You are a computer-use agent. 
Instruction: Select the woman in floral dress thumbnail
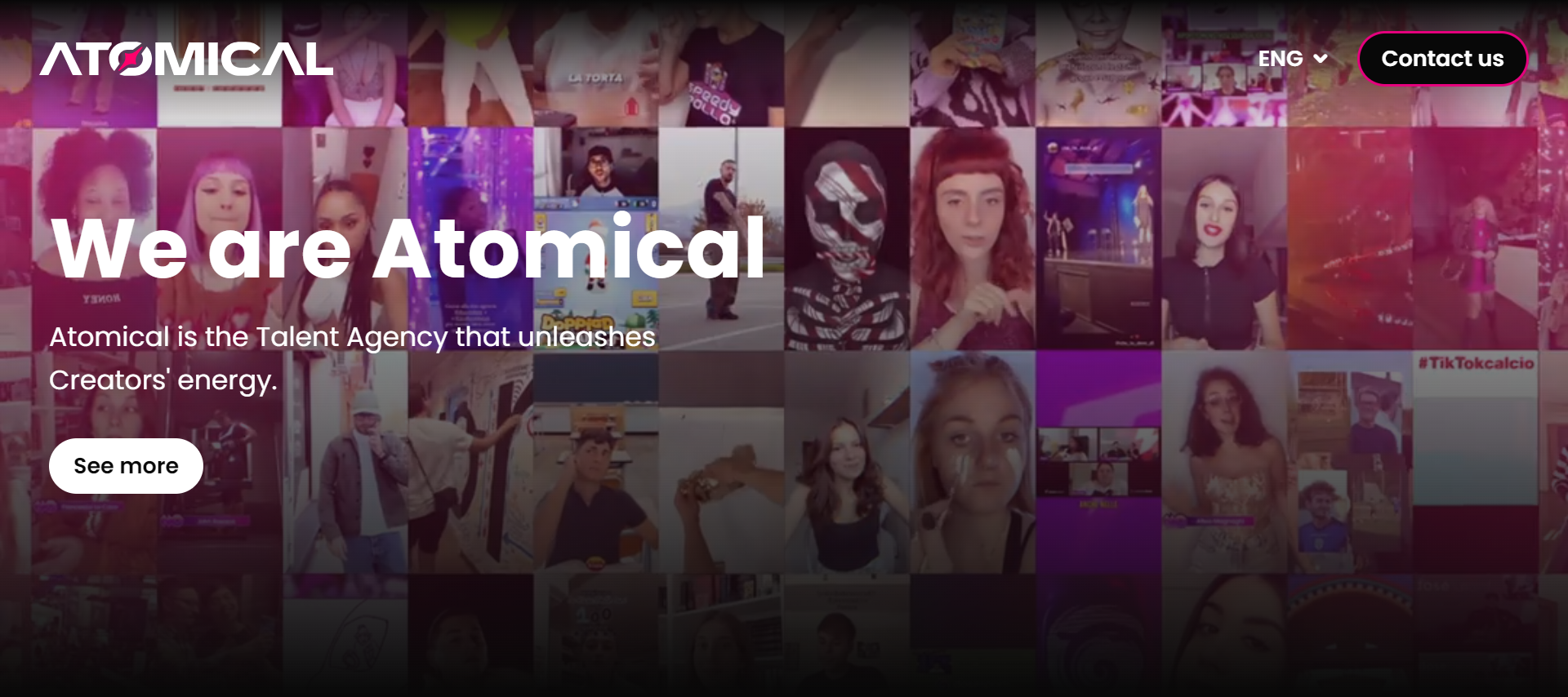(1224, 462)
